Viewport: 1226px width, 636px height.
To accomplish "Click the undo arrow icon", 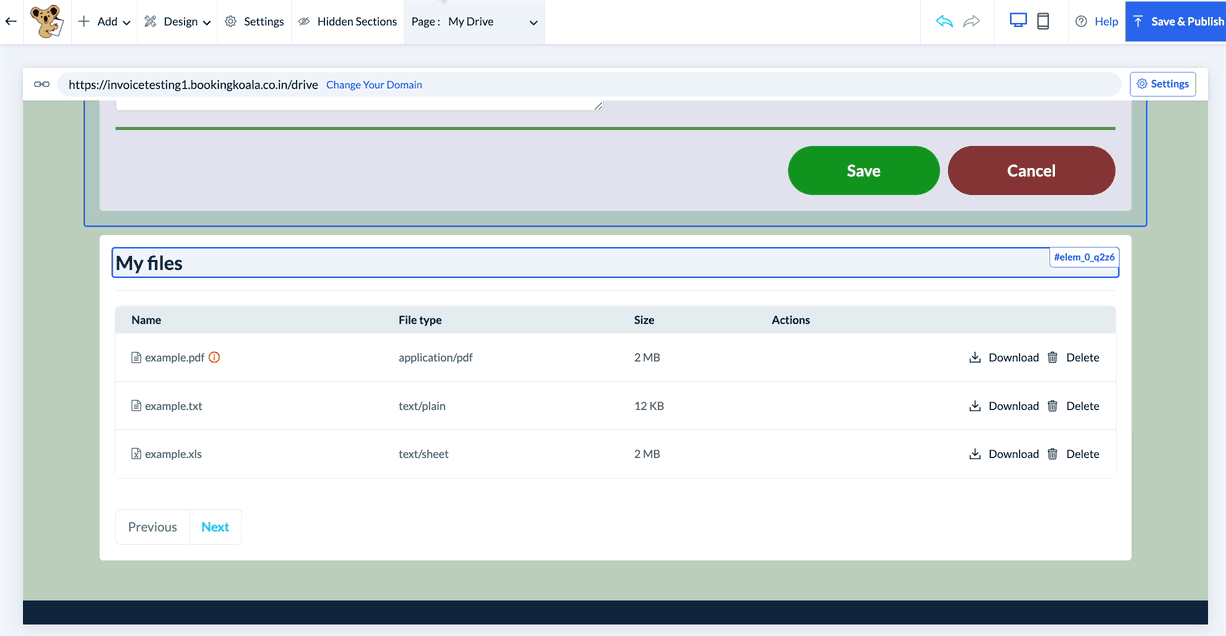I will pos(944,21).
